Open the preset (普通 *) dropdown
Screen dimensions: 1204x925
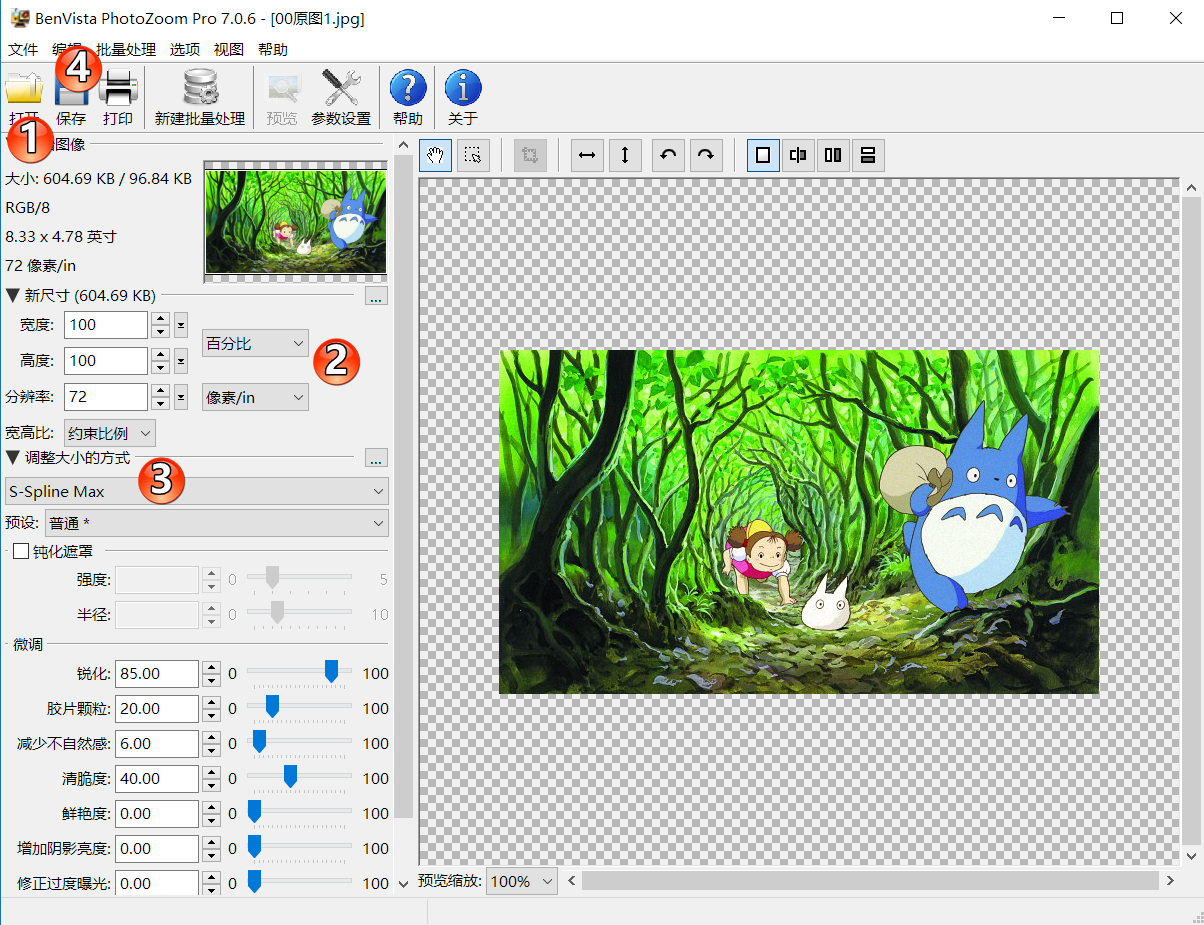pos(217,523)
